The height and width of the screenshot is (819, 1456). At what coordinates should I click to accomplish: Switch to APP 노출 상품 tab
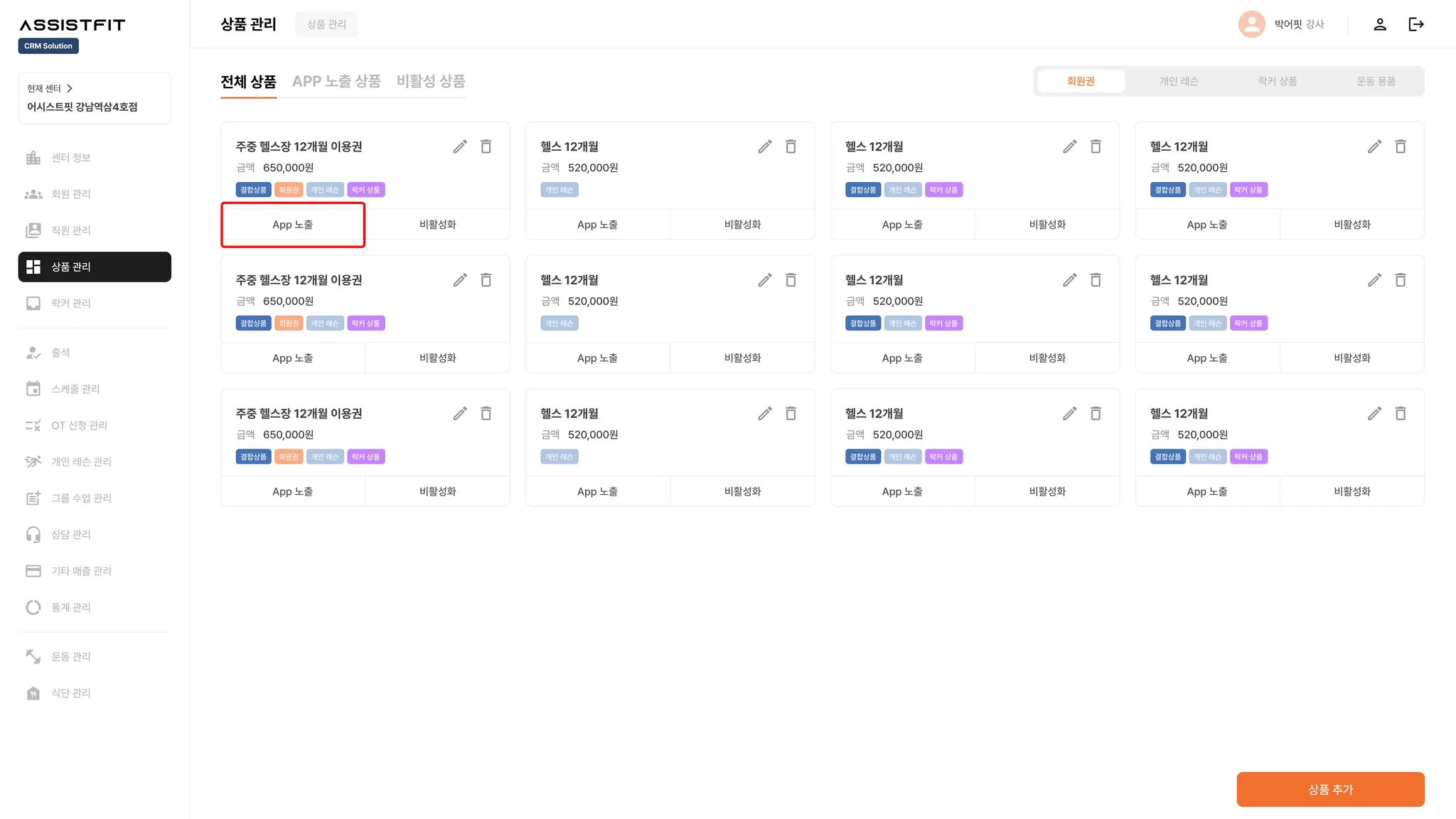(336, 81)
